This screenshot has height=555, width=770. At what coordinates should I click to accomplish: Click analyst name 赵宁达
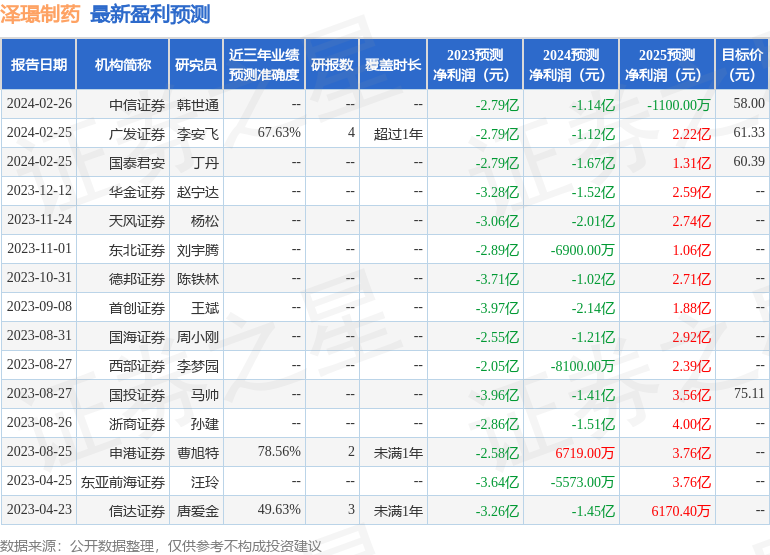click(x=198, y=192)
